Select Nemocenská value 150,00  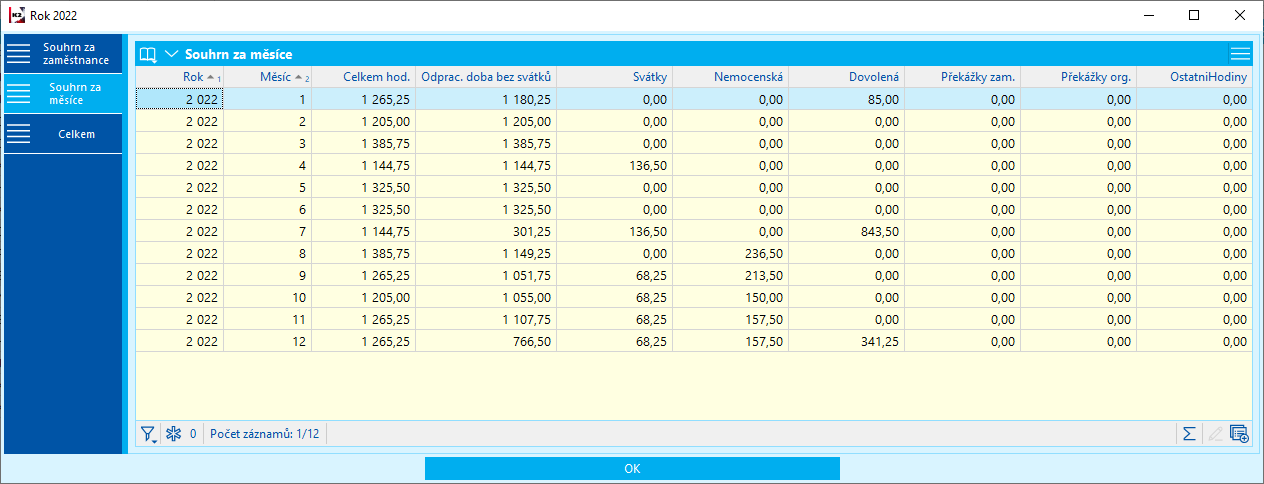730,297
